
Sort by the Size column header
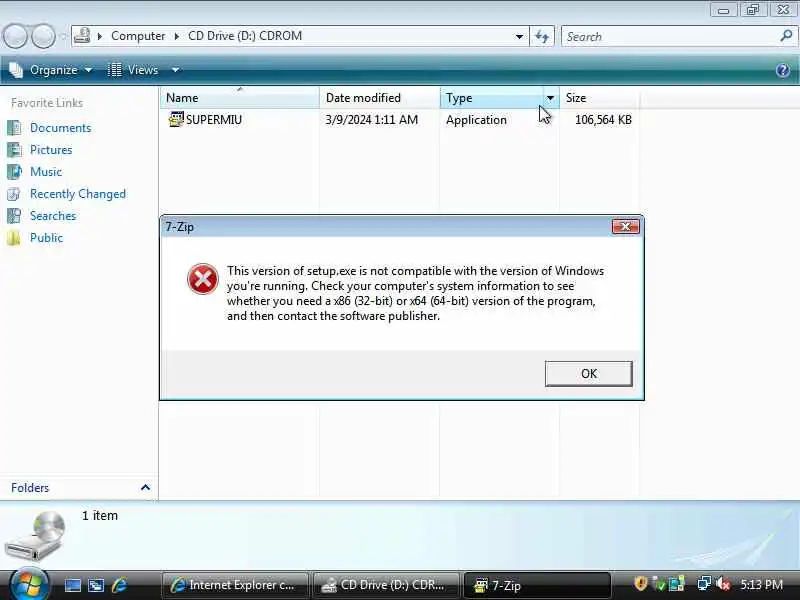599,97
